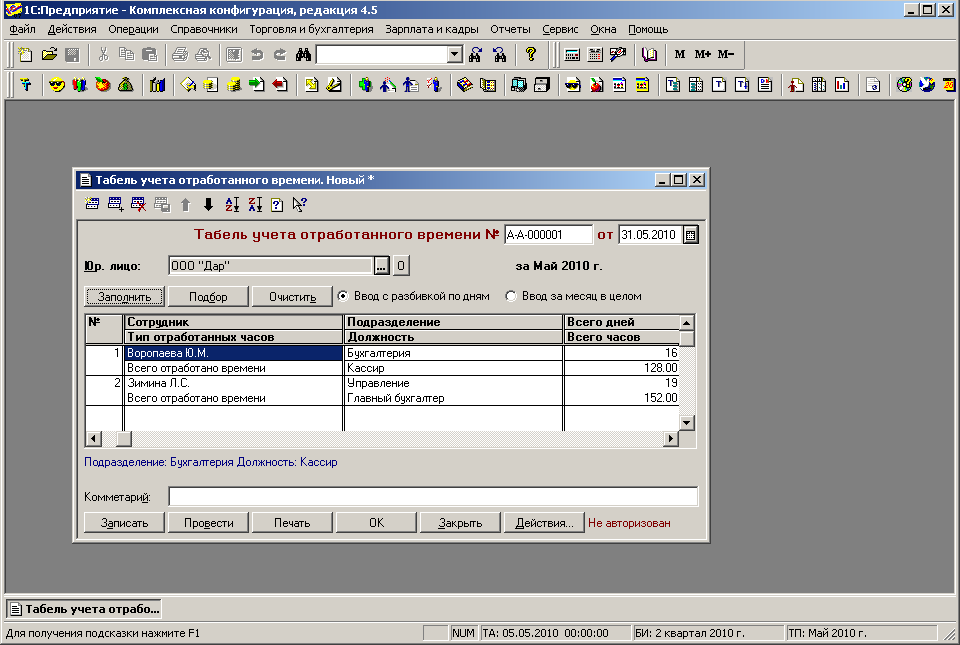The width and height of the screenshot is (960, 645).
Task: Click the Заполнить button
Action: pyautogui.click(x=124, y=297)
